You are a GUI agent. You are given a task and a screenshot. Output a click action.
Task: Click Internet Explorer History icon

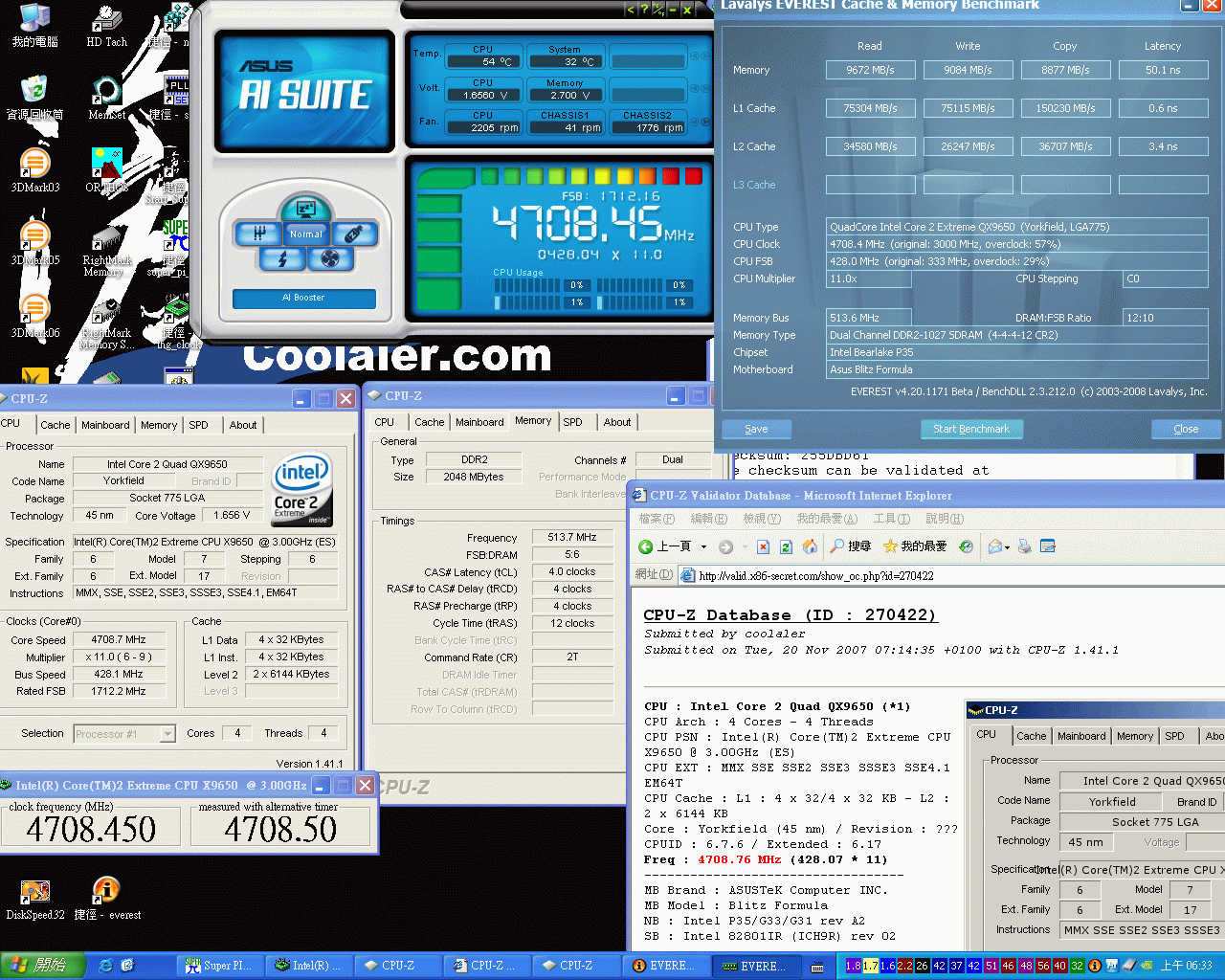pos(967,546)
